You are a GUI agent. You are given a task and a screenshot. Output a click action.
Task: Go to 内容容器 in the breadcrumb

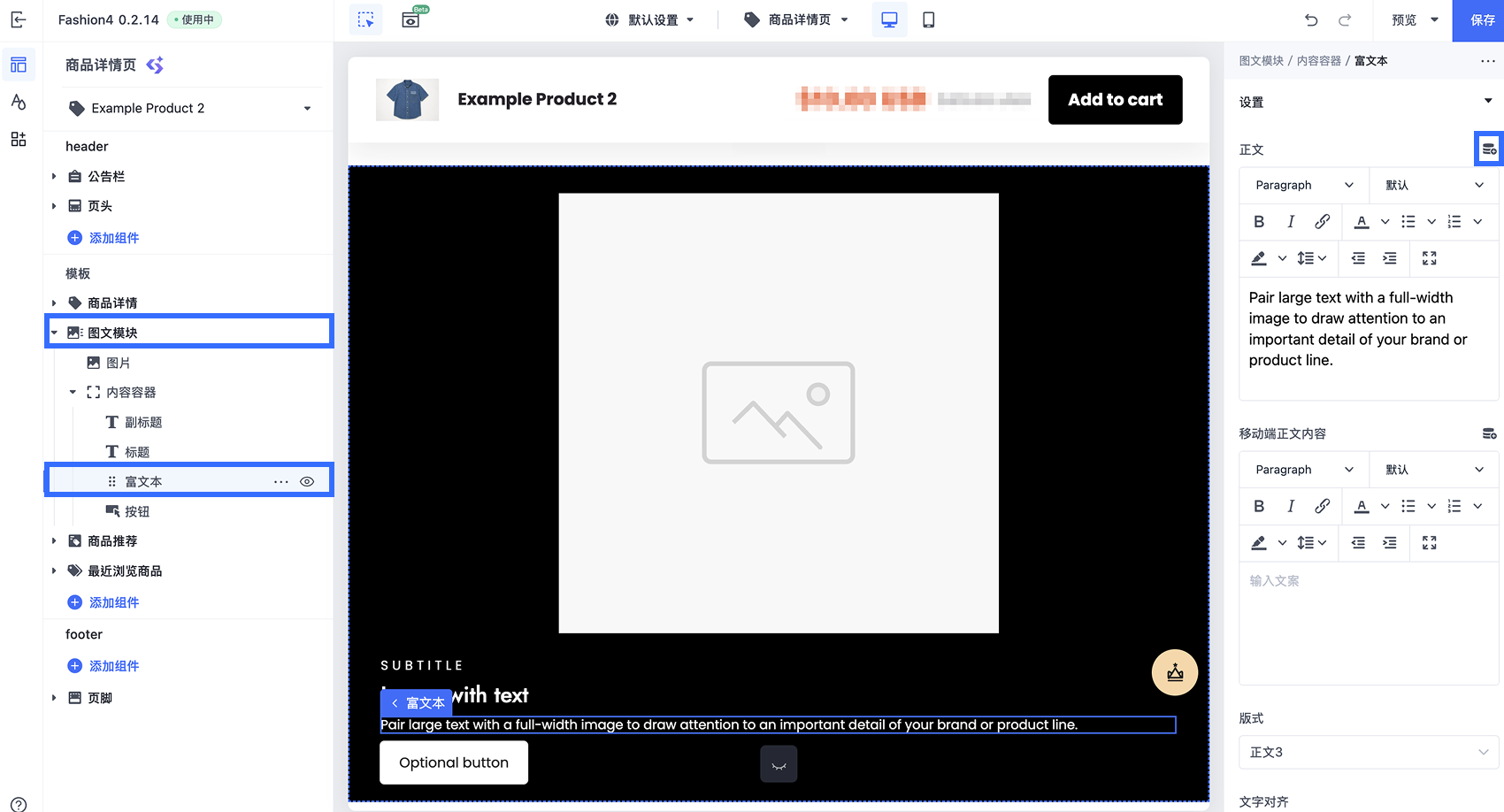[x=1319, y=61]
